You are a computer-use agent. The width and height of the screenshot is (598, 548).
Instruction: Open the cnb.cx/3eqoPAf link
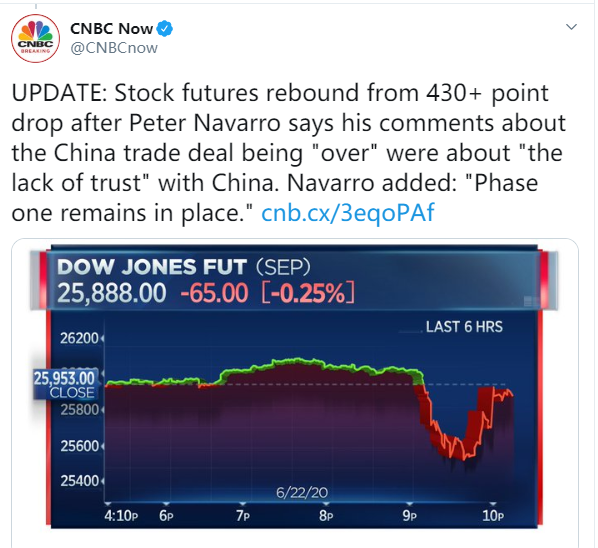(x=347, y=212)
